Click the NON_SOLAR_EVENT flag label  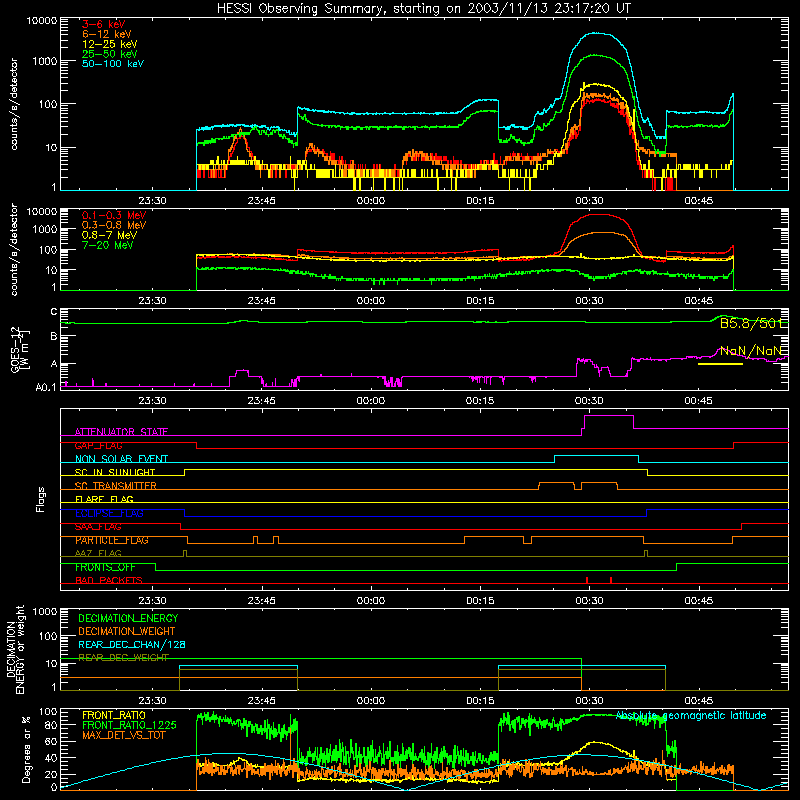(121, 459)
